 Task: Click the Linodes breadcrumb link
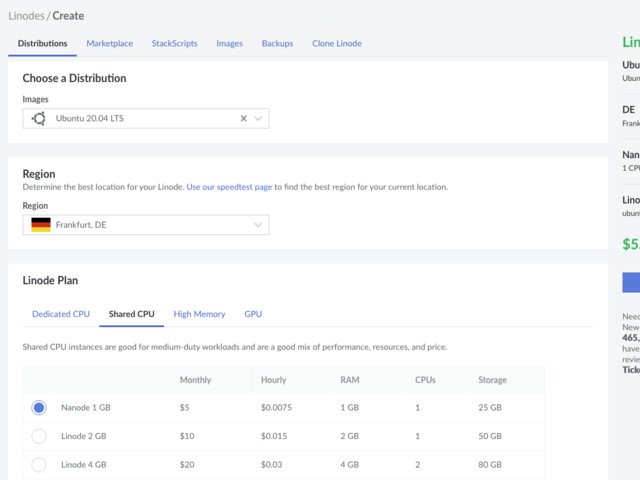click(27, 16)
